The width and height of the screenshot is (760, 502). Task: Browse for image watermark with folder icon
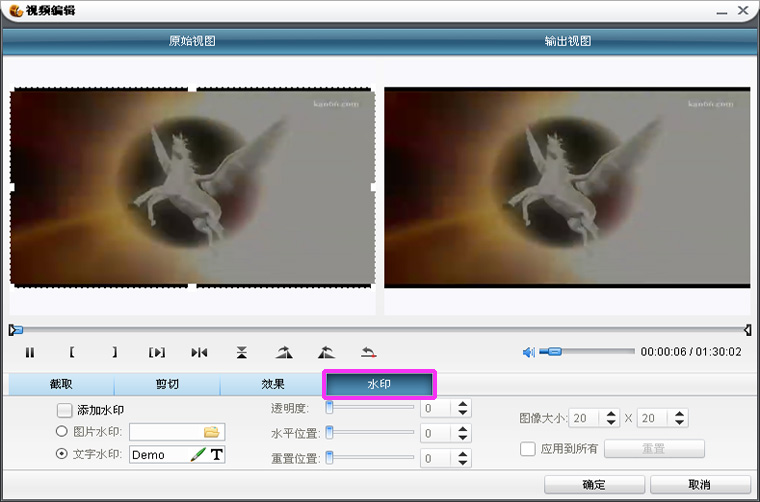tap(211, 431)
